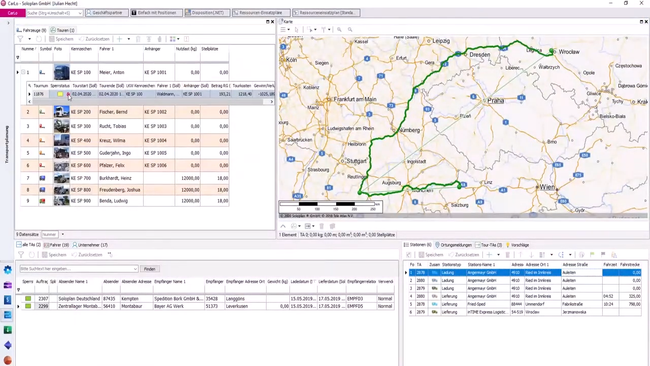Click the Finden button
The image size is (650, 366).
(x=150, y=269)
